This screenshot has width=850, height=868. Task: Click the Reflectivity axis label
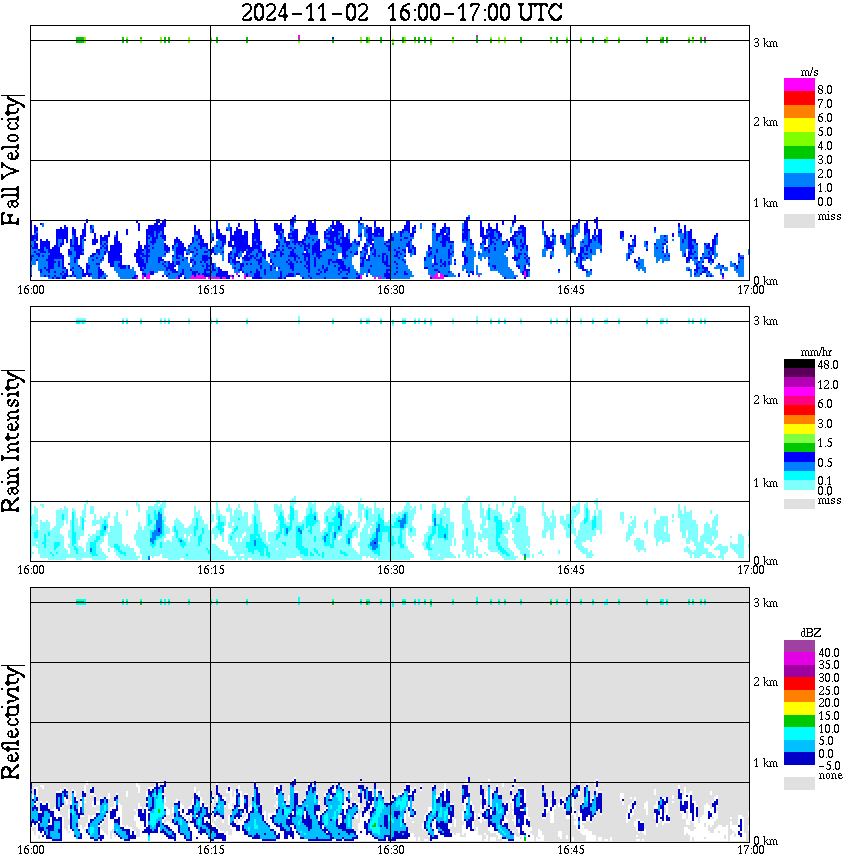coord(11,722)
